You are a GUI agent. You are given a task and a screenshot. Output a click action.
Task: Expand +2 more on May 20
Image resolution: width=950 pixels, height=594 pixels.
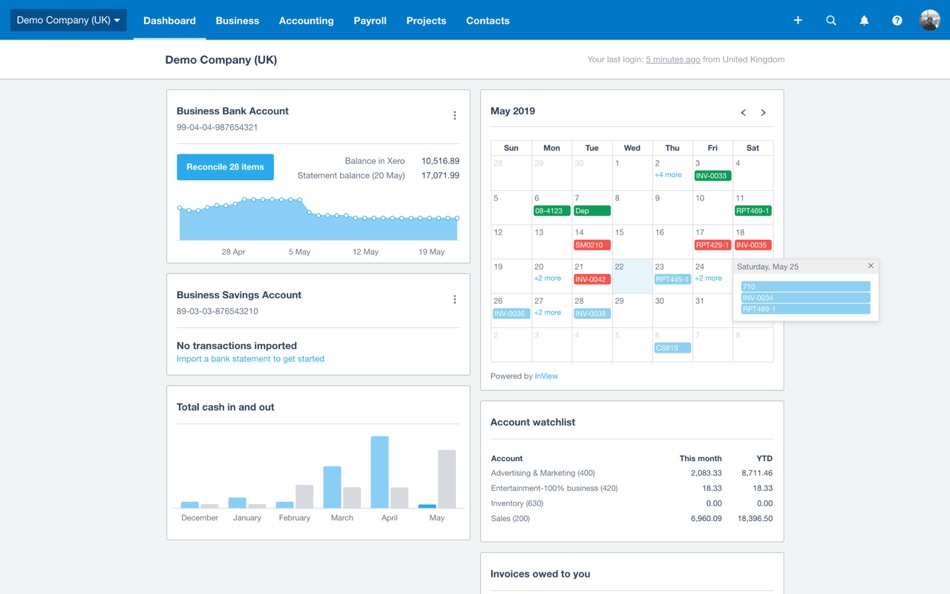pyautogui.click(x=547, y=278)
